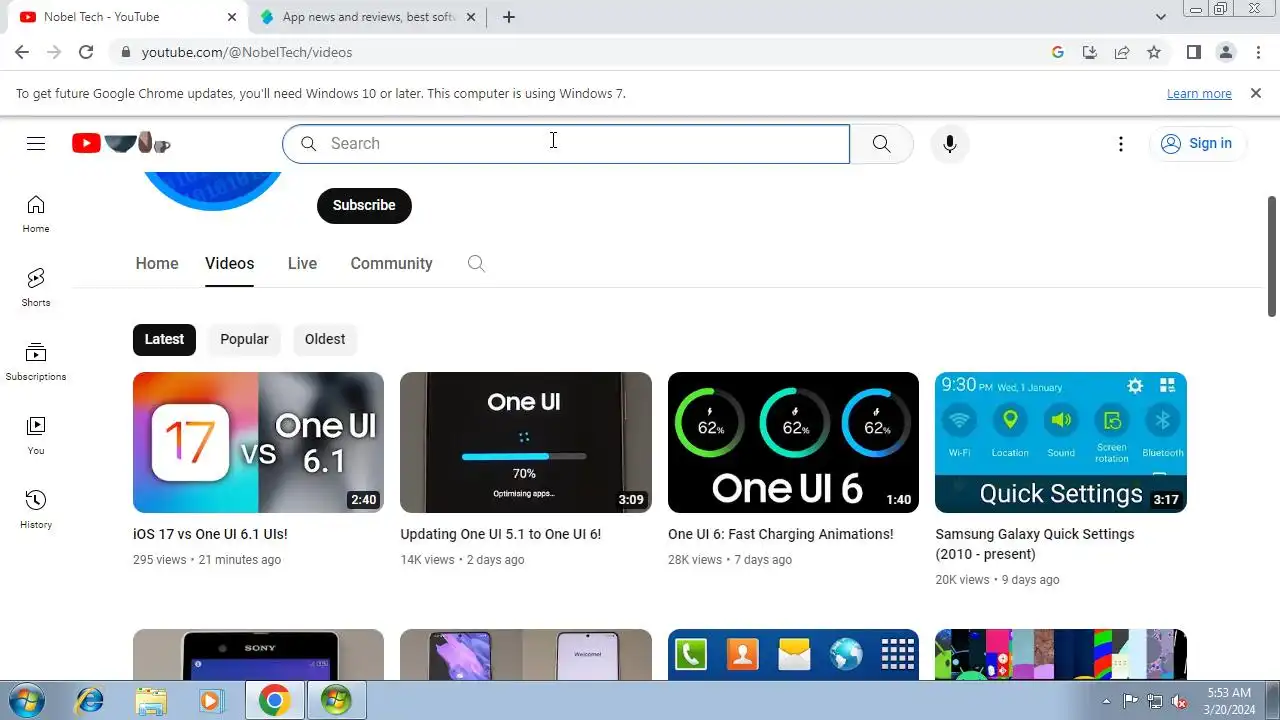1280x720 pixels.
Task: Open Chrome side panel
Action: pos(1193,52)
